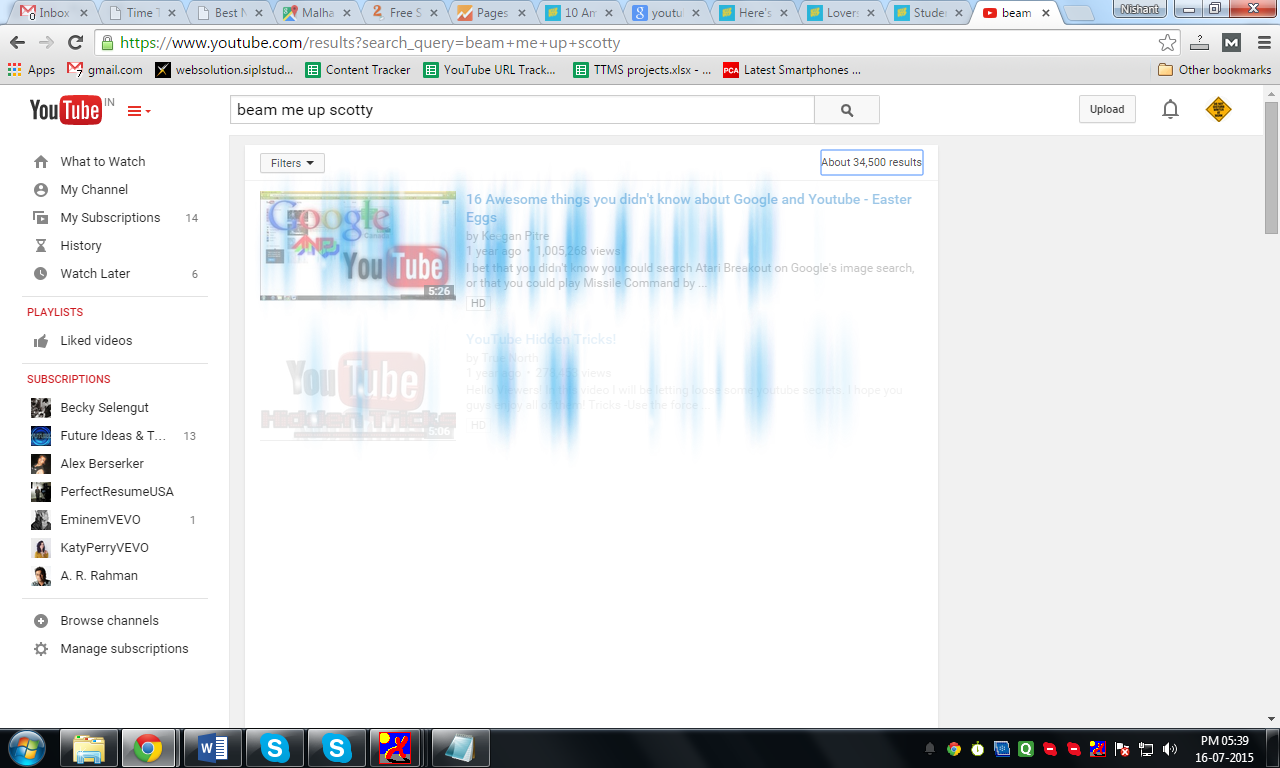Close the active beam YouTube tab
Image resolution: width=1280 pixels, height=768 pixels.
[x=1046, y=13]
